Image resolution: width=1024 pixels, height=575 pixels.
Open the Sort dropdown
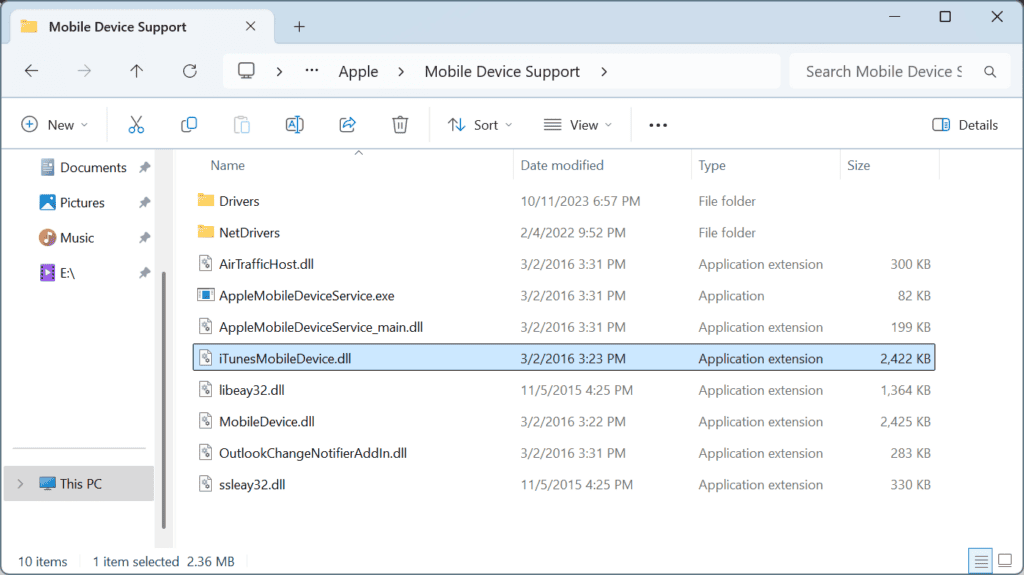[480, 125]
